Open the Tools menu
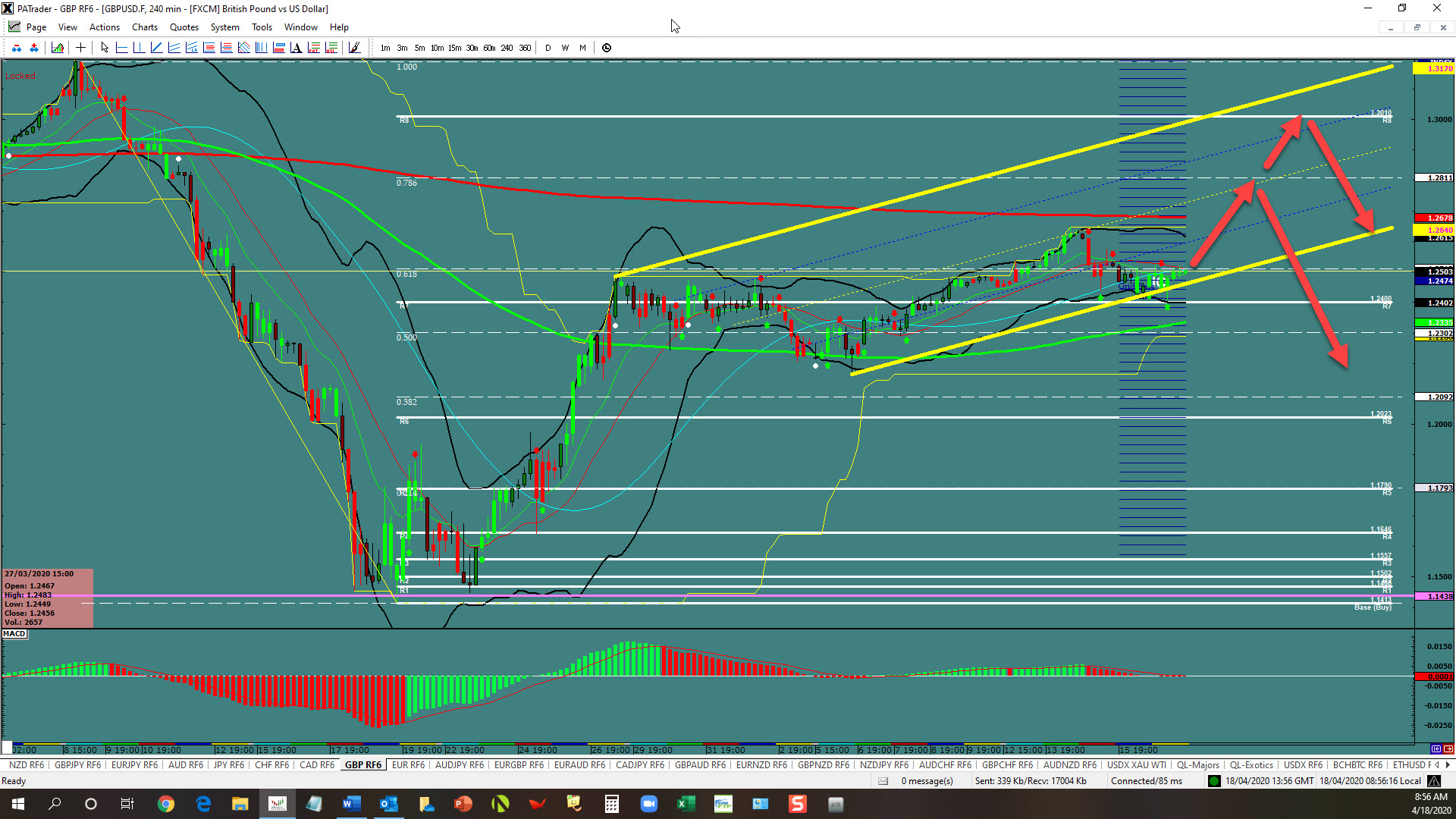This screenshot has width=1456, height=819. click(x=262, y=27)
